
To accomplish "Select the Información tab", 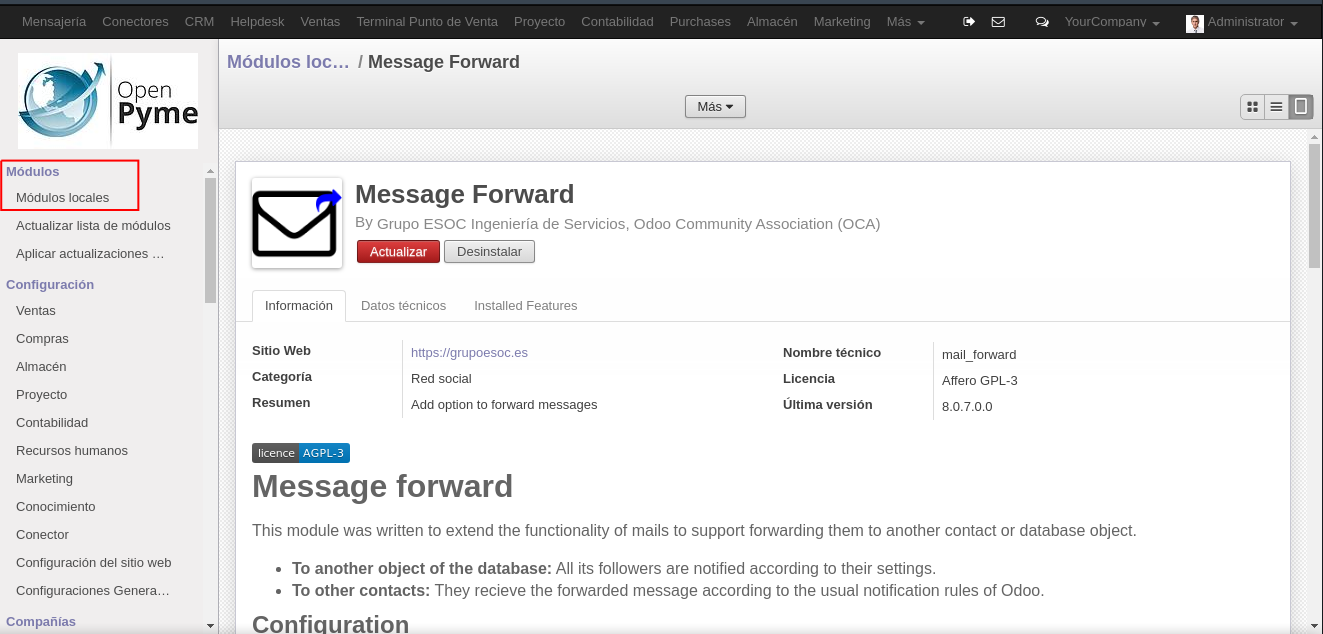I will (x=299, y=306).
